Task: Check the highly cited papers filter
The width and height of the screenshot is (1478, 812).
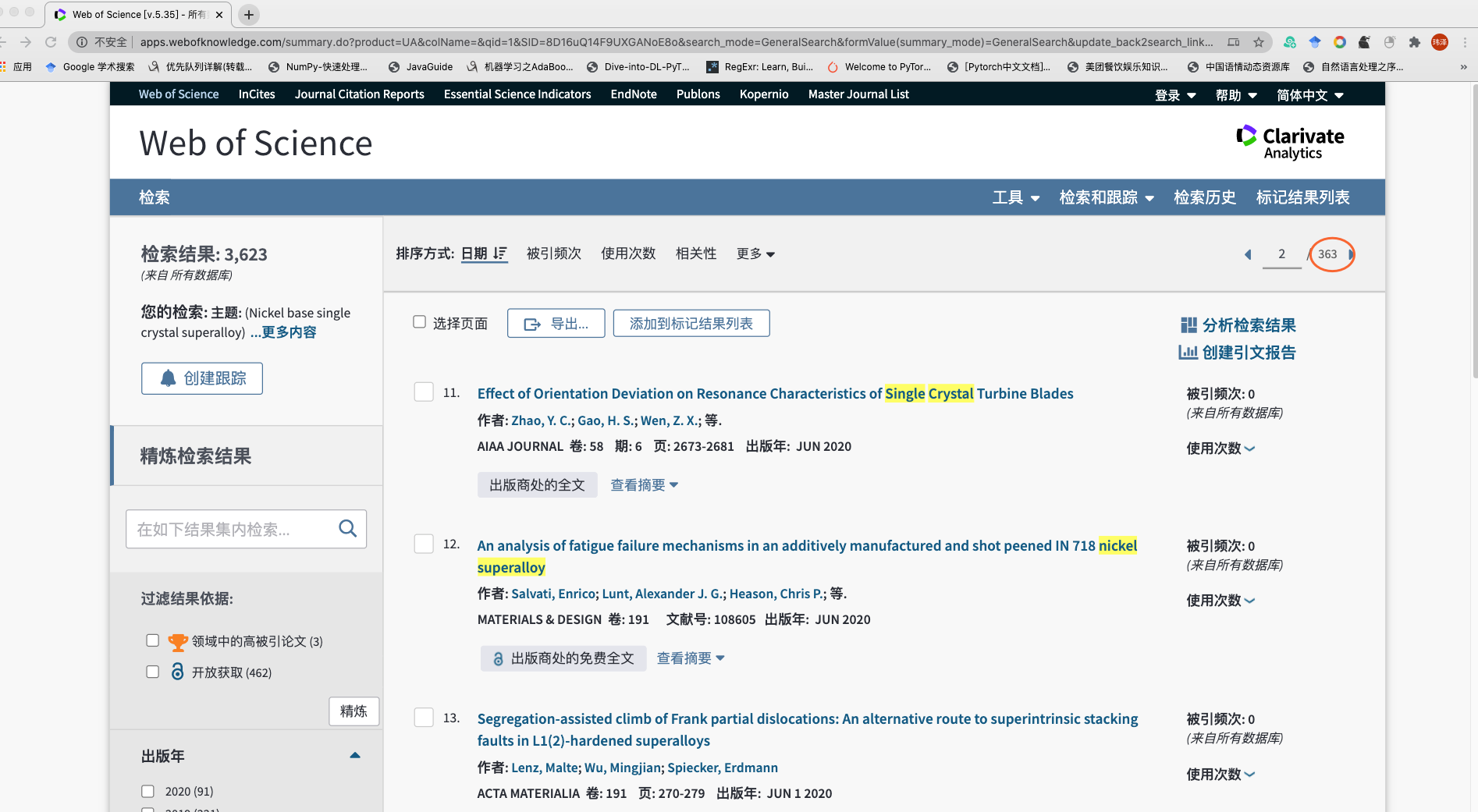Action: [x=153, y=640]
